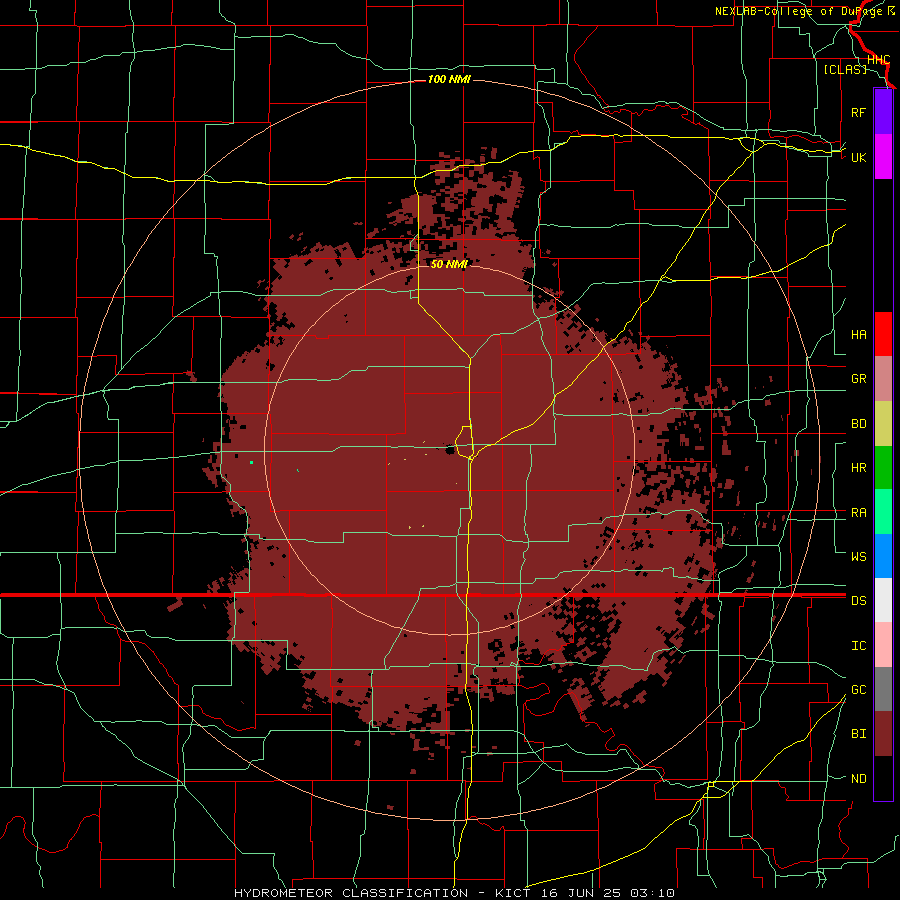
Task: Click the HHC product code label
Action: pos(879,59)
